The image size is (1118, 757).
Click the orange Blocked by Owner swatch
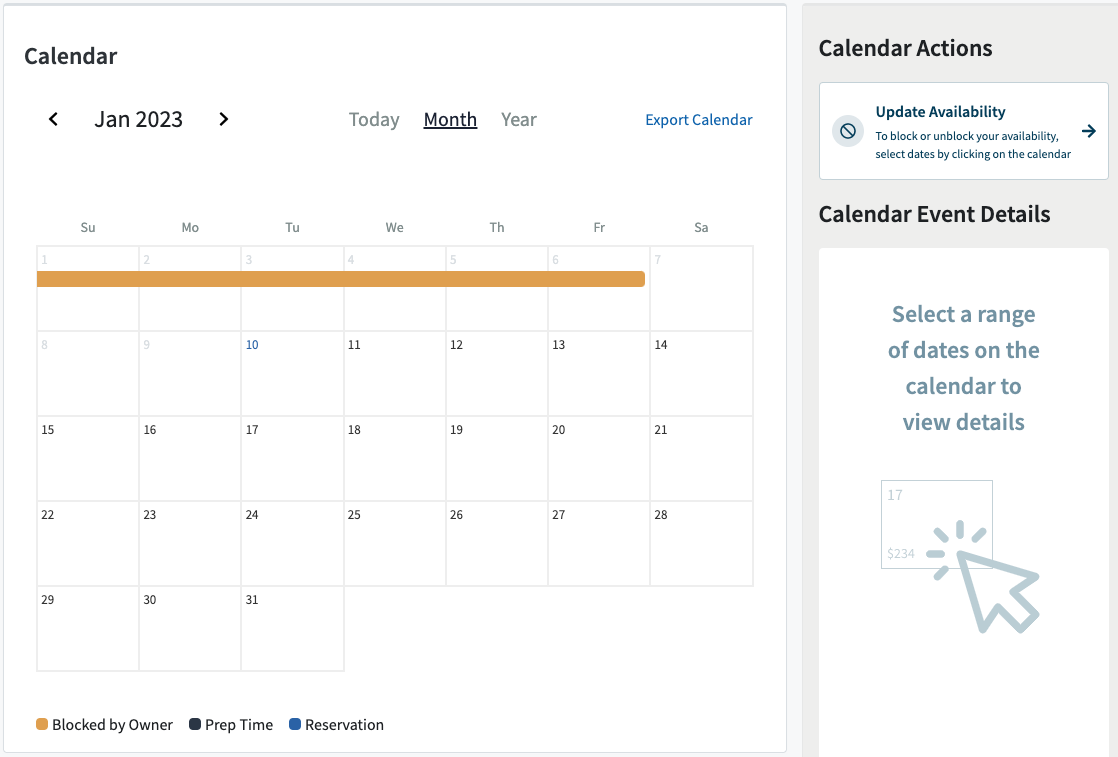(x=41, y=724)
